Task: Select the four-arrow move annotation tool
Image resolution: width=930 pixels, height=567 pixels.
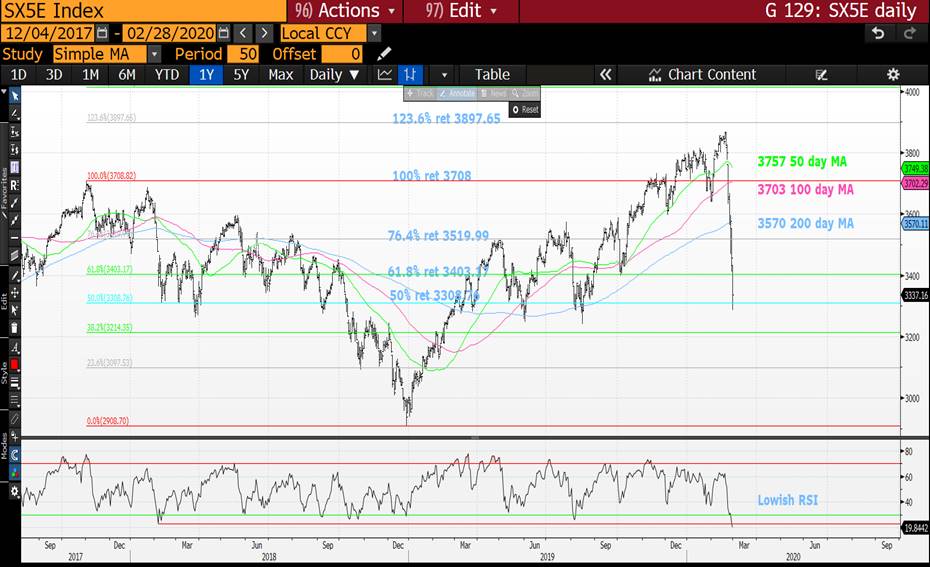Action: [15, 292]
